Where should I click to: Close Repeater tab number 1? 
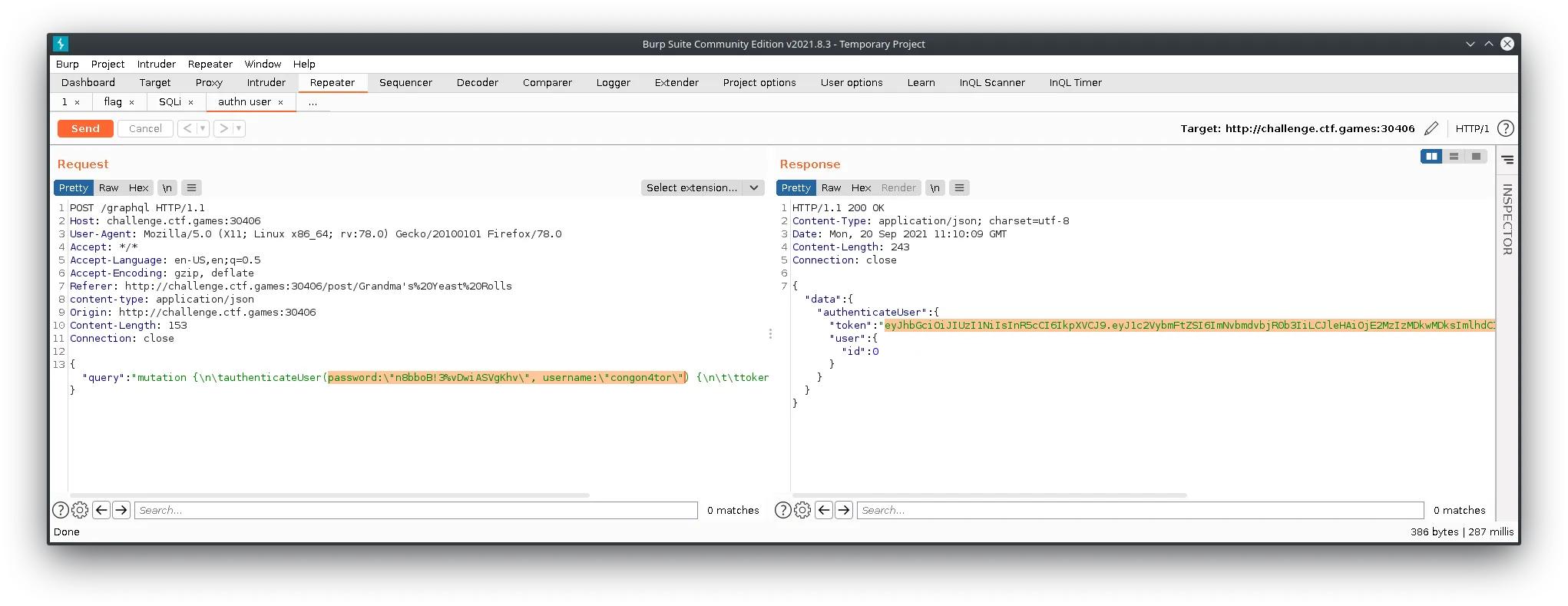click(x=78, y=102)
